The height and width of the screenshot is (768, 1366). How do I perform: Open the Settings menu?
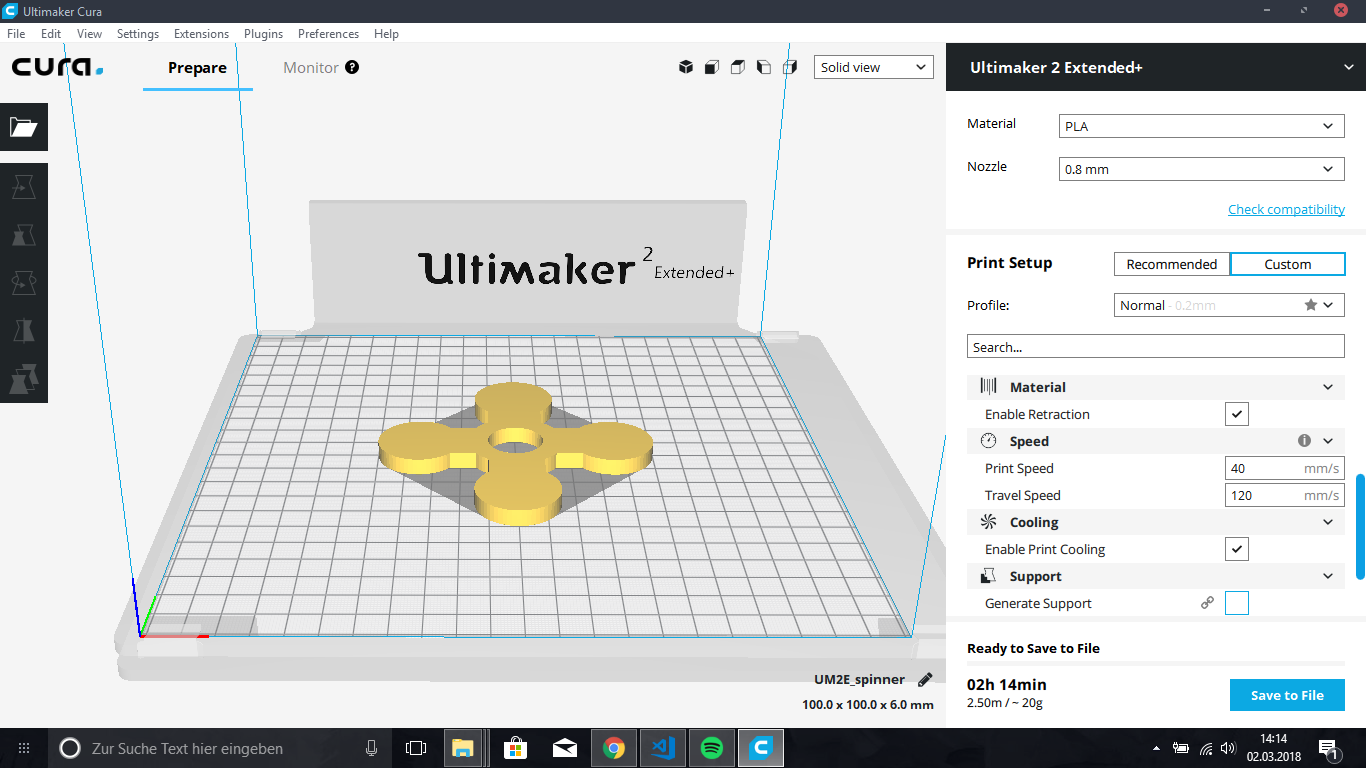click(x=138, y=33)
